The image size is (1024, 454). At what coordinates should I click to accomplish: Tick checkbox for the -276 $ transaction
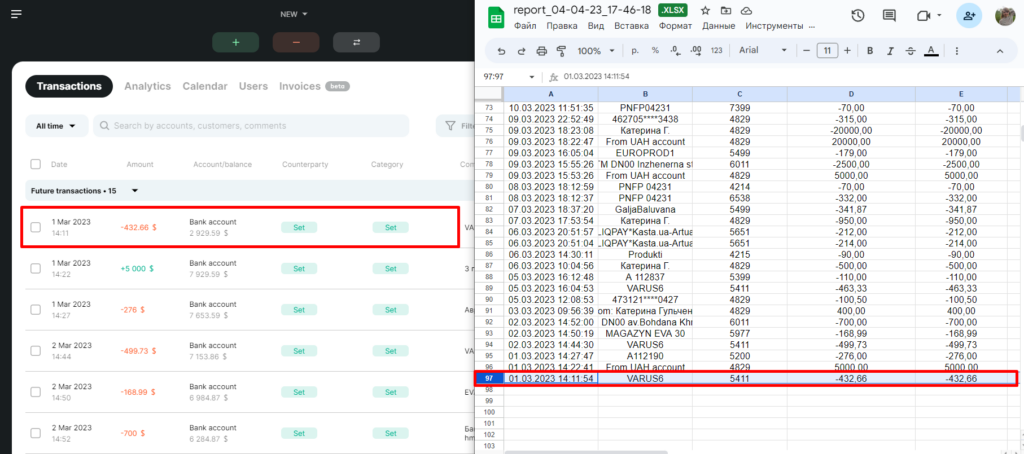[x=35, y=310]
